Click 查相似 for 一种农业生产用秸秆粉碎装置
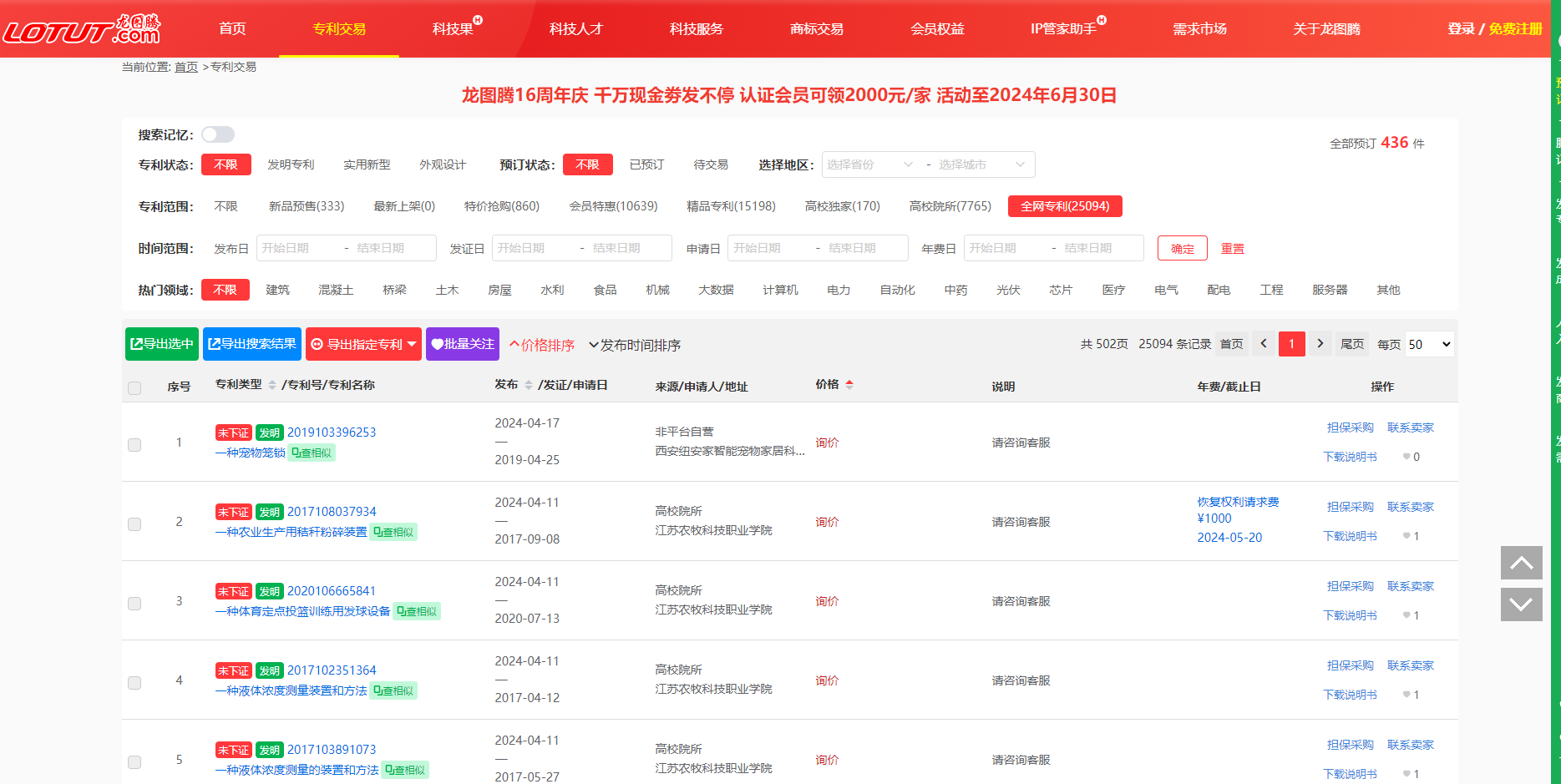The height and width of the screenshot is (784, 1561). coord(393,532)
